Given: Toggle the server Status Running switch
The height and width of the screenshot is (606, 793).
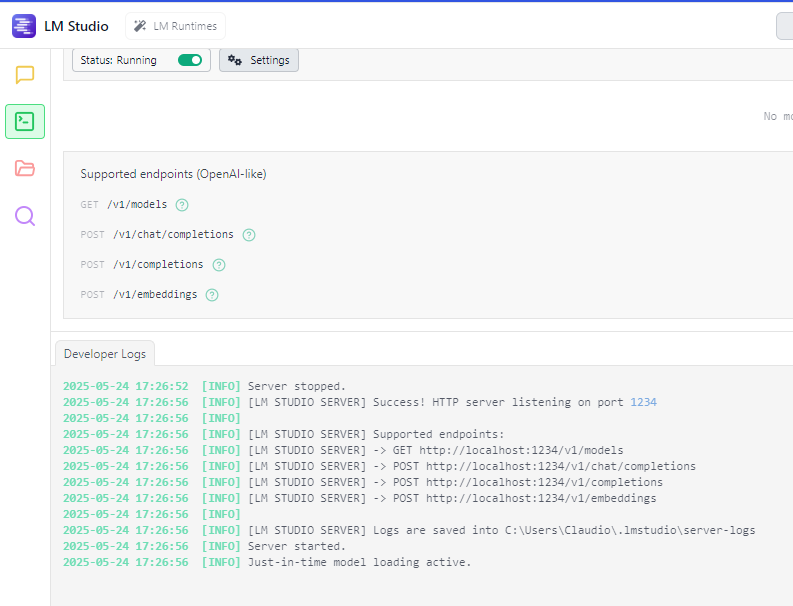Looking at the screenshot, I should coord(190,60).
